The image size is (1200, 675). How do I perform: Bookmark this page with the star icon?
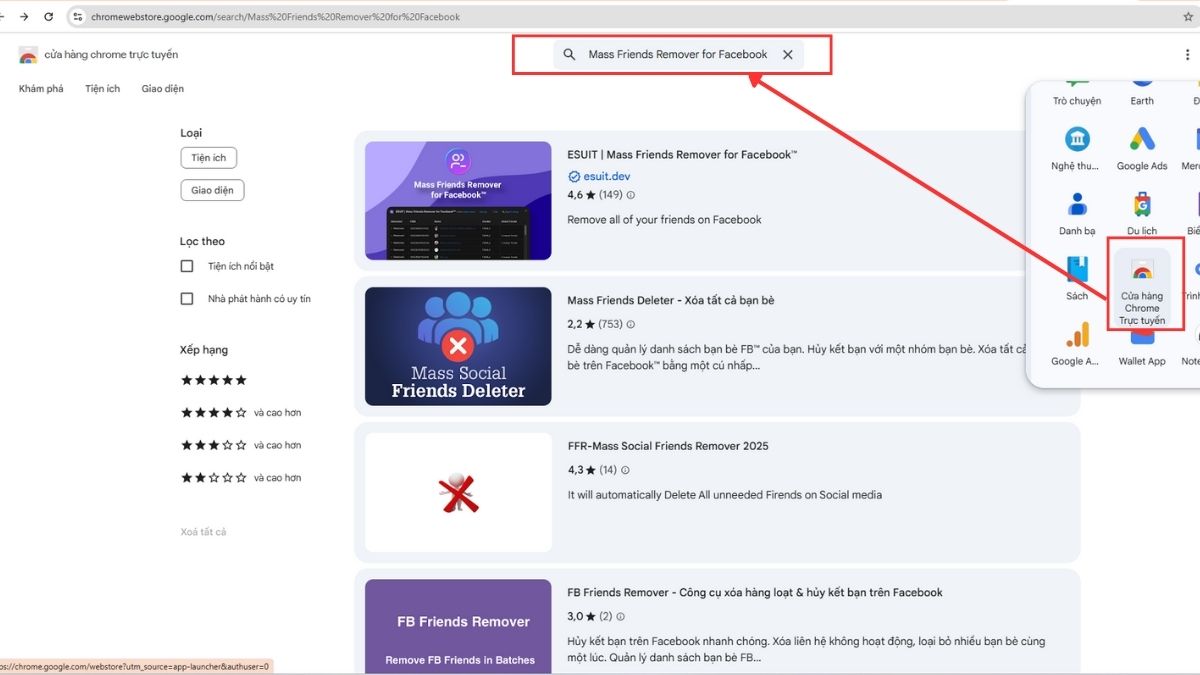(x=1189, y=17)
